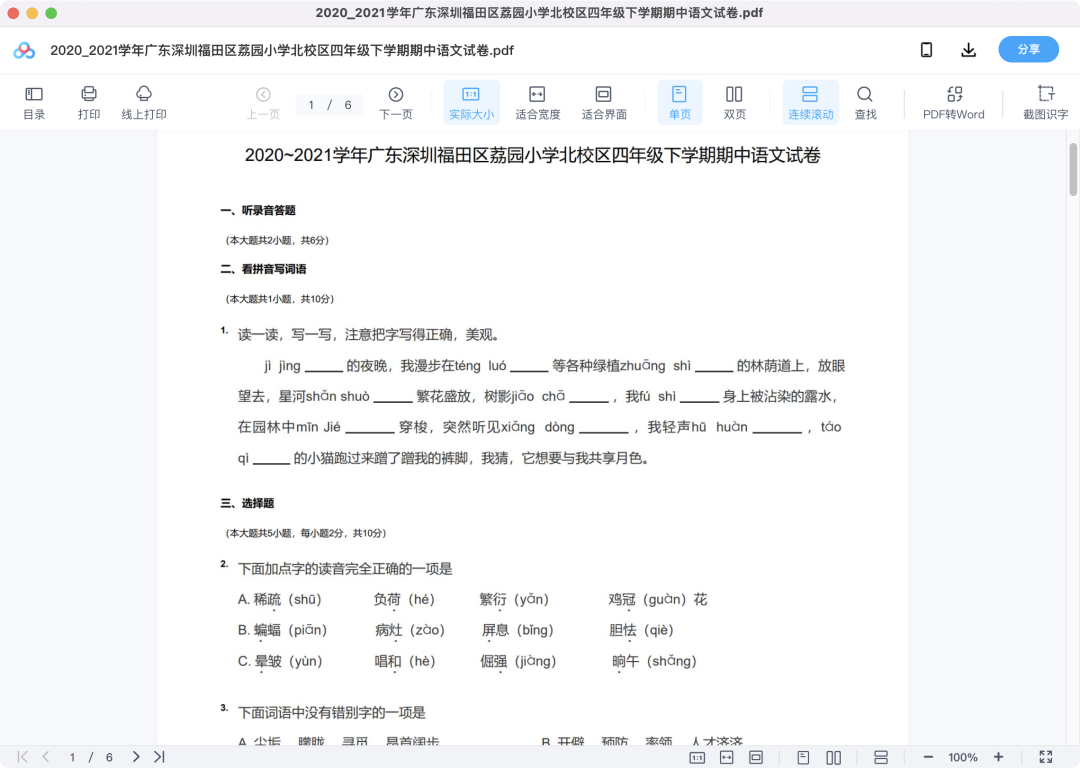Open the 查找 search tool

pyautogui.click(x=865, y=103)
